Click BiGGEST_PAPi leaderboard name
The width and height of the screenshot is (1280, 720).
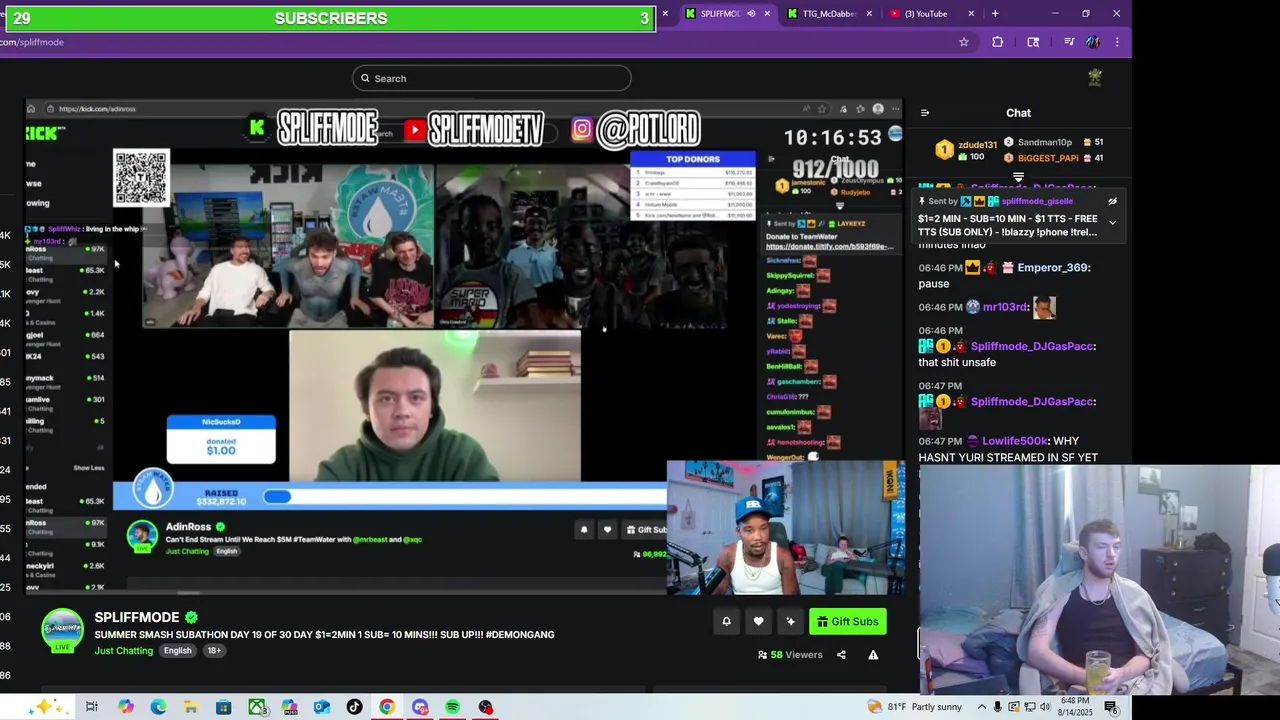(x=1048, y=158)
